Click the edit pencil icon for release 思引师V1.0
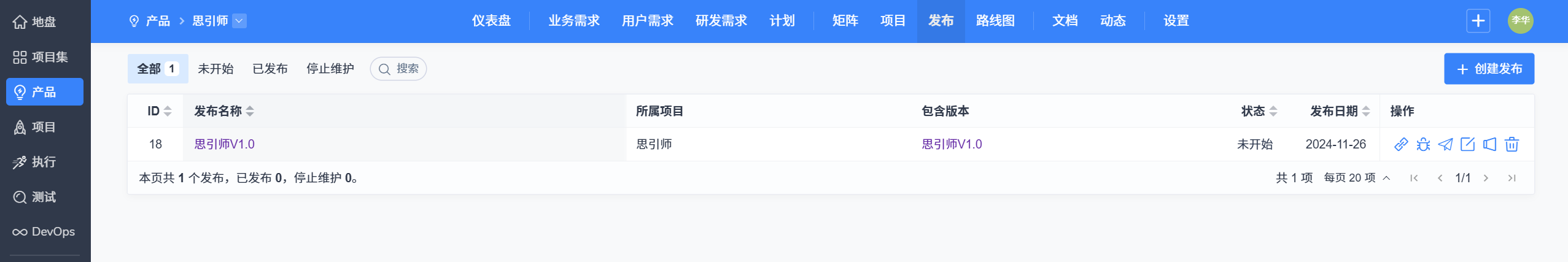 click(x=1467, y=144)
